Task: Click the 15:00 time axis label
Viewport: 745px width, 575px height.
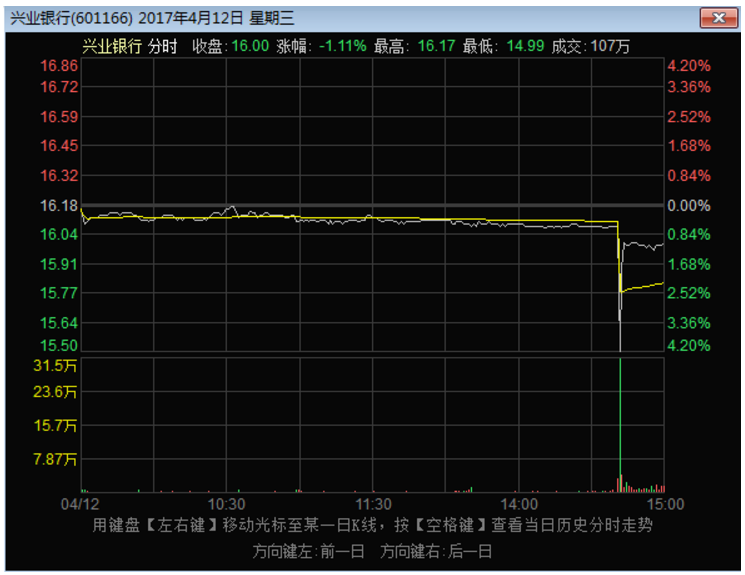Action: [x=665, y=504]
